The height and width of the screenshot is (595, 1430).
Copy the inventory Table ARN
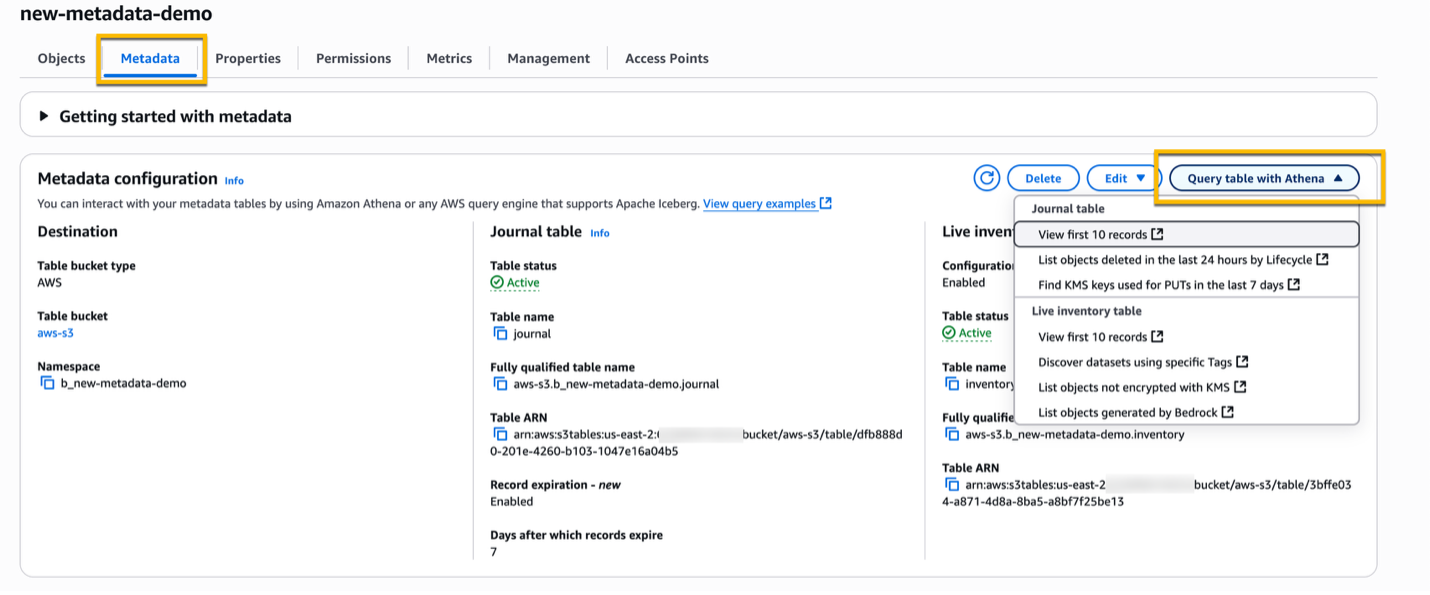click(953, 485)
